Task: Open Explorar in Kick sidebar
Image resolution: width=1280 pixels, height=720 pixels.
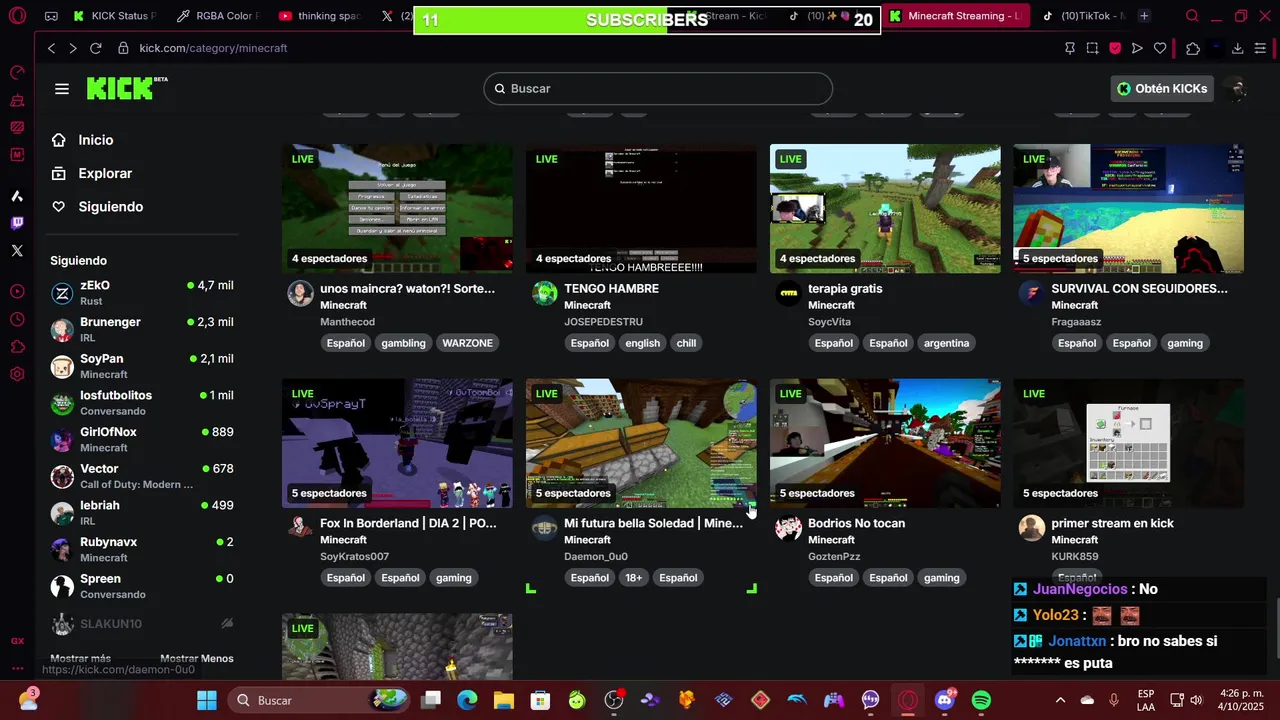Action: coord(105,173)
